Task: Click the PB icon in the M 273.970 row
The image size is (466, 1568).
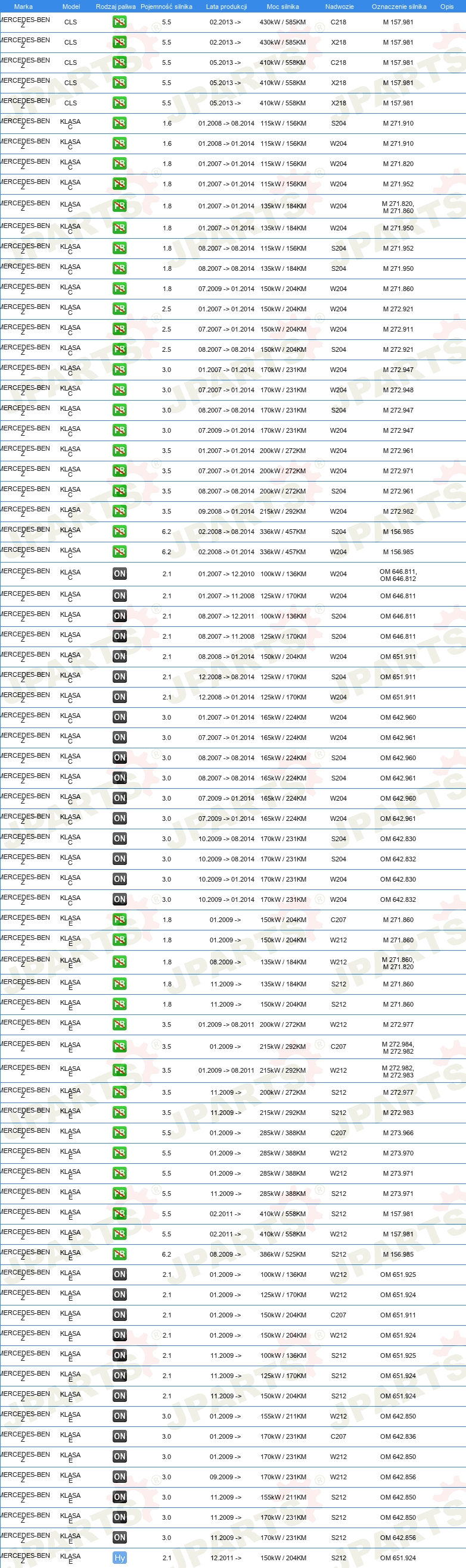Action: (119, 1154)
